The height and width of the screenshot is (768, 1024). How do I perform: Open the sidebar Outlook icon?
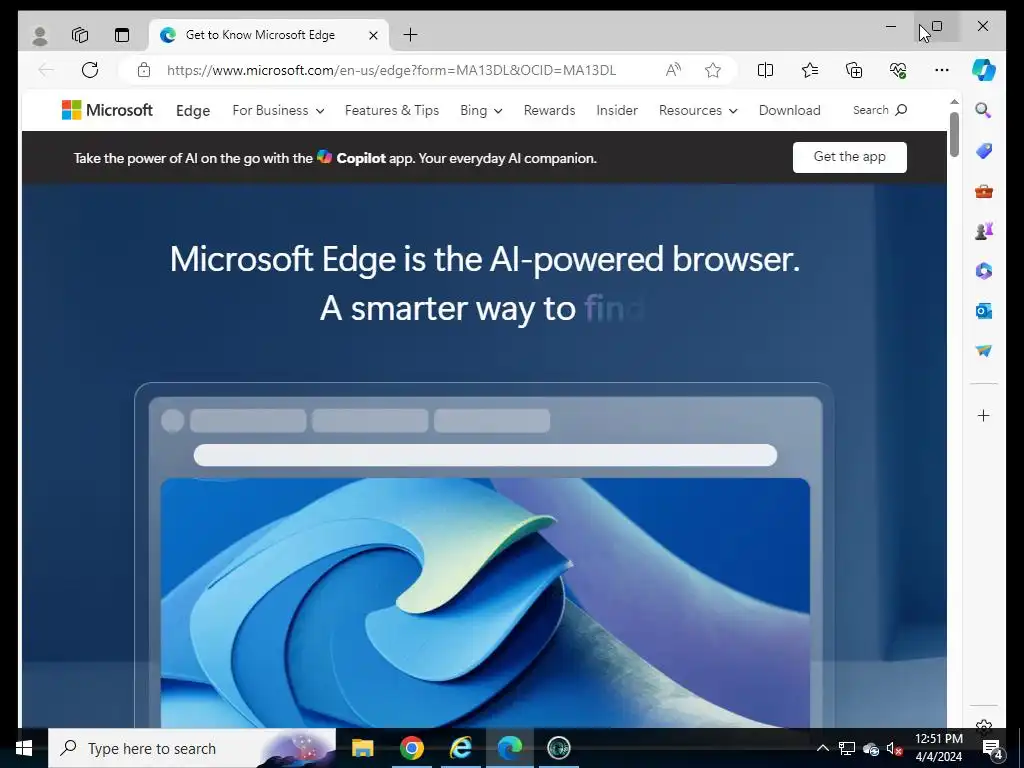(x=984, y=311)
